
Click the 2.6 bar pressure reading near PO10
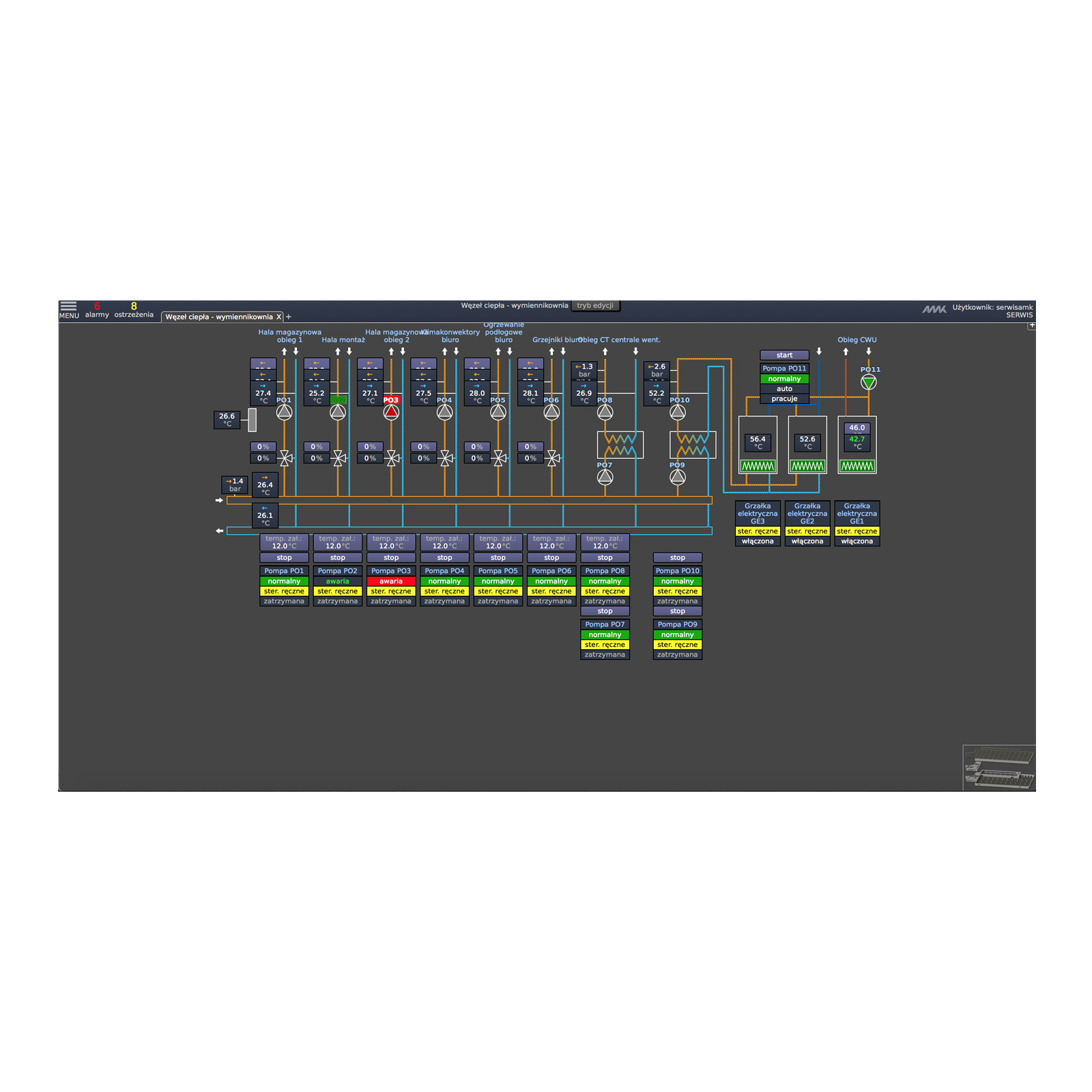click(657, 370)
